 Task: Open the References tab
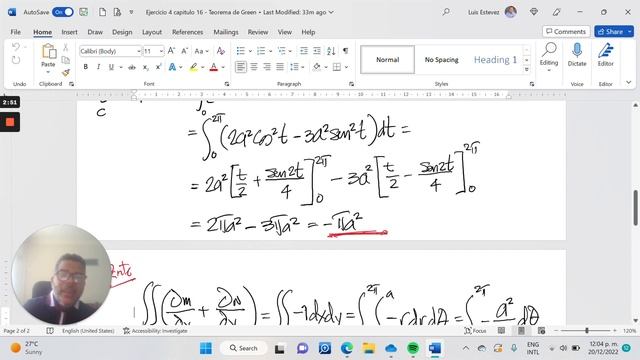point(187,32)
